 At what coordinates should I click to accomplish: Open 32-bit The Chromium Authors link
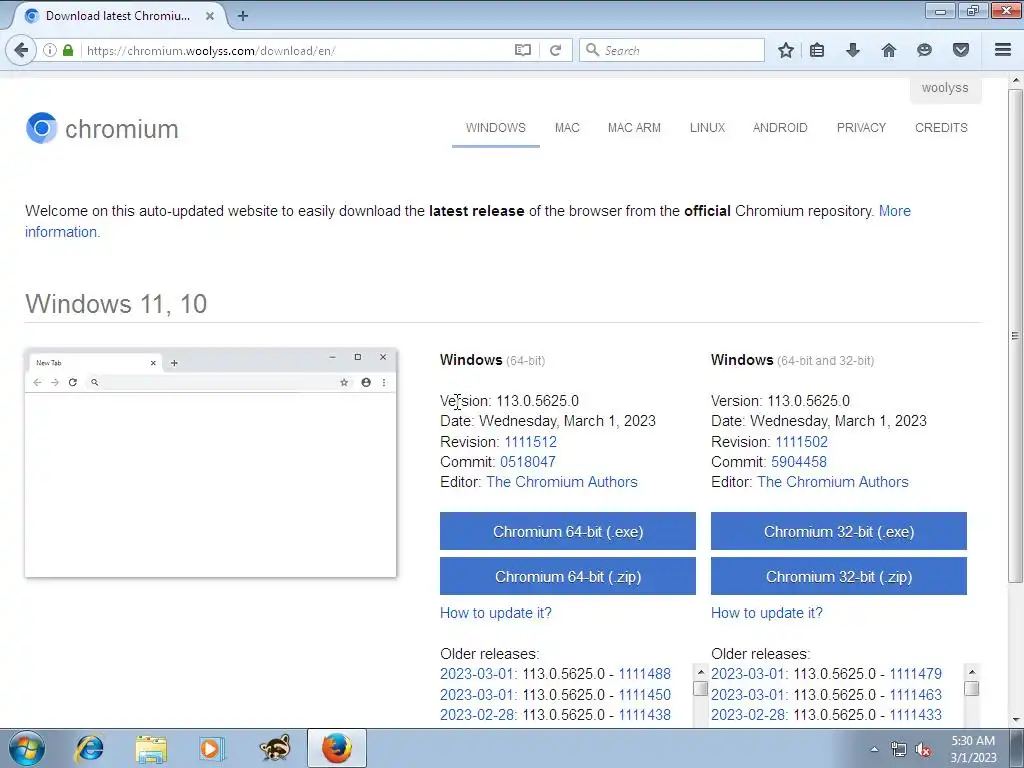[833, 482]
